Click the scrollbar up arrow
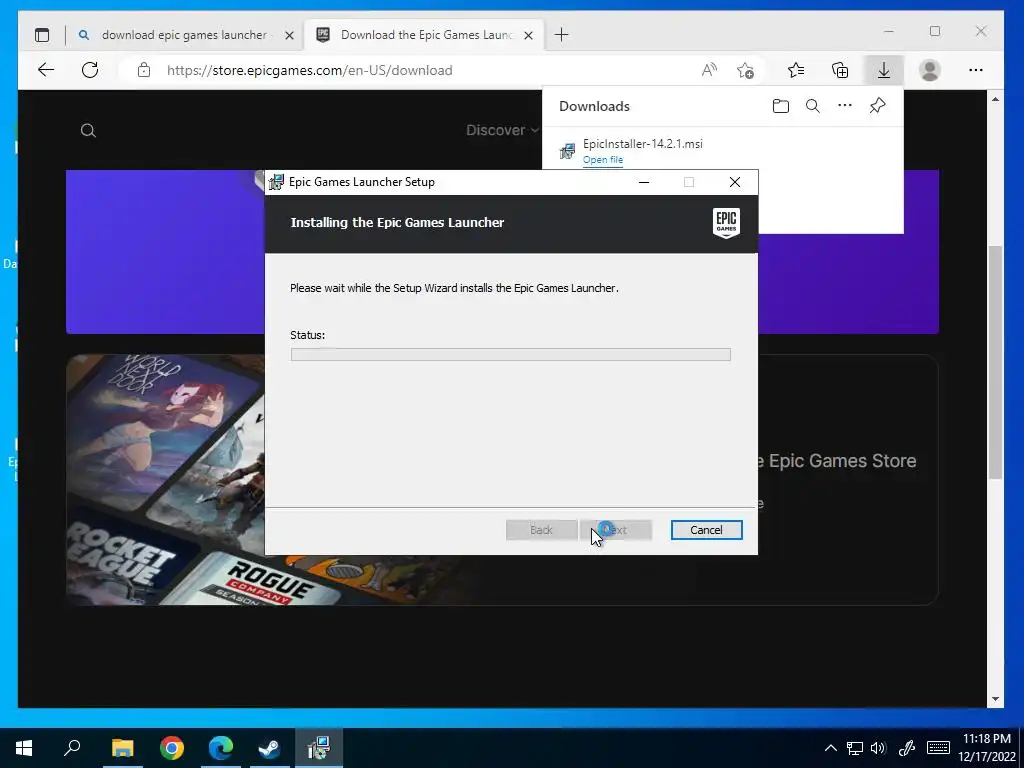 pos(995,99)
